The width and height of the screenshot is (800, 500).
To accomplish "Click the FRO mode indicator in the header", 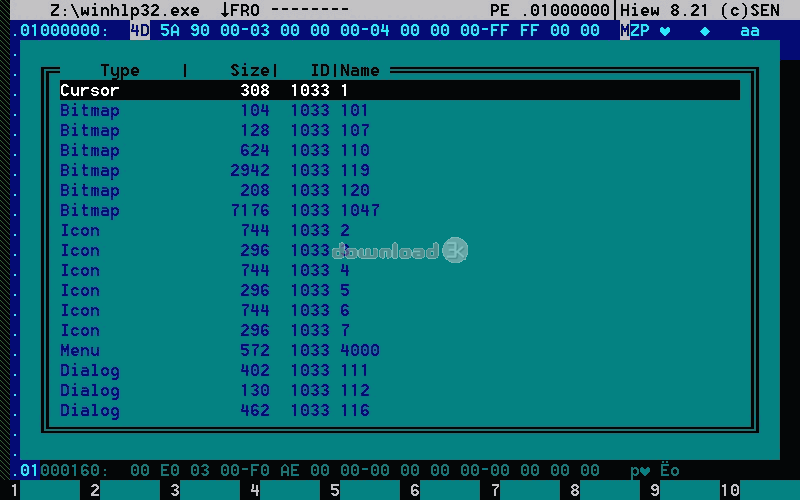I will [x=244, y=10].
